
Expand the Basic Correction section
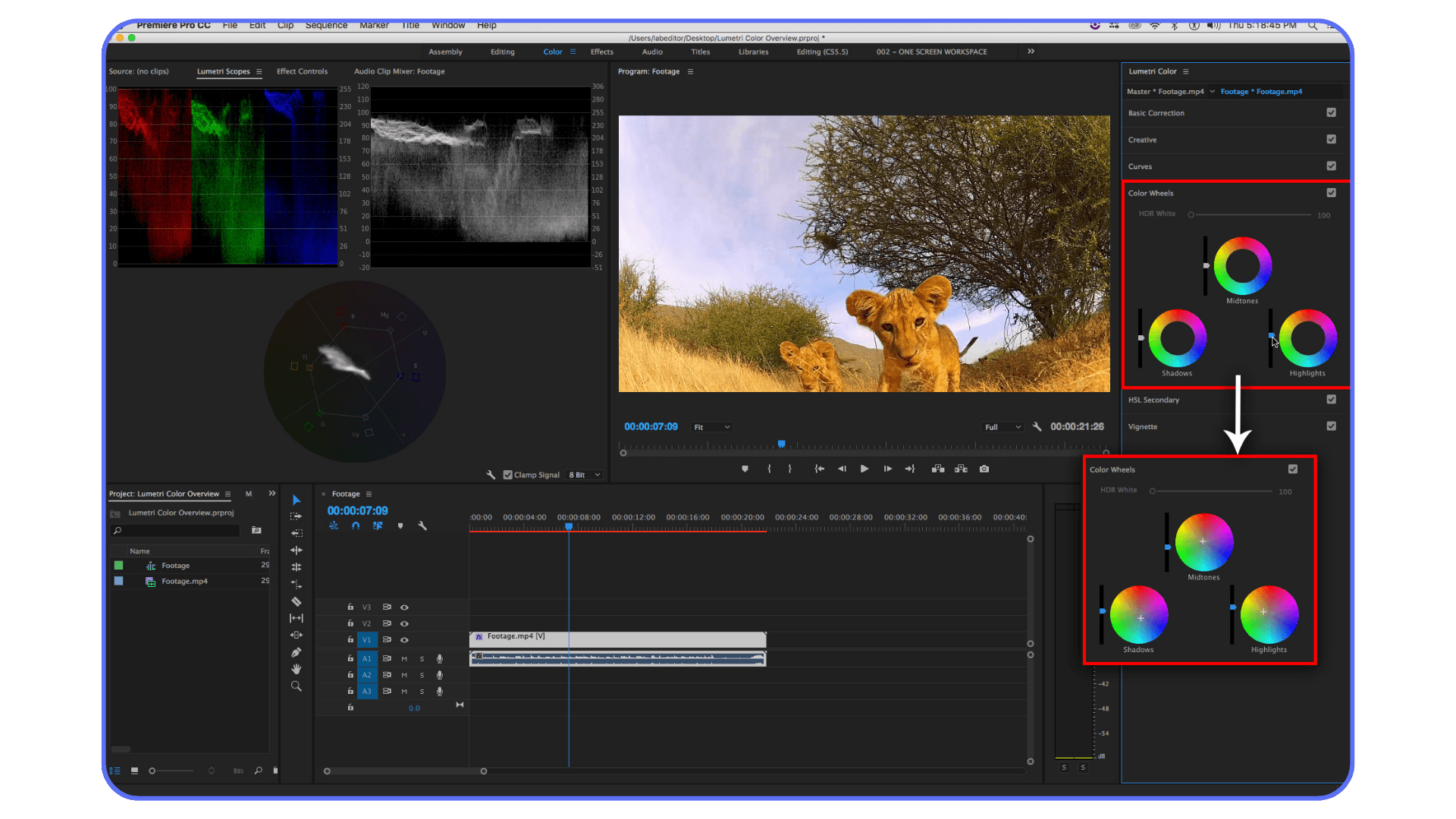(x=1156, y=112)
